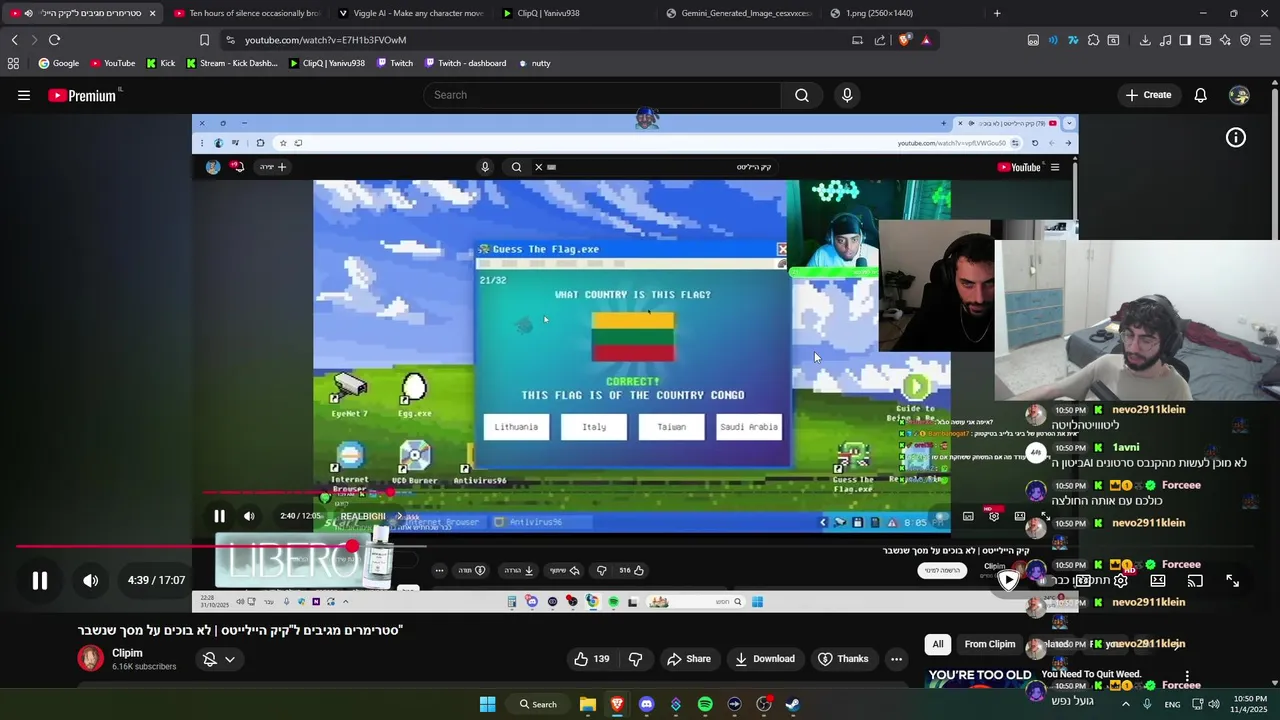Switch to the Viggle AI tab
Viewport: 1280px width, 720px height.
411,13
